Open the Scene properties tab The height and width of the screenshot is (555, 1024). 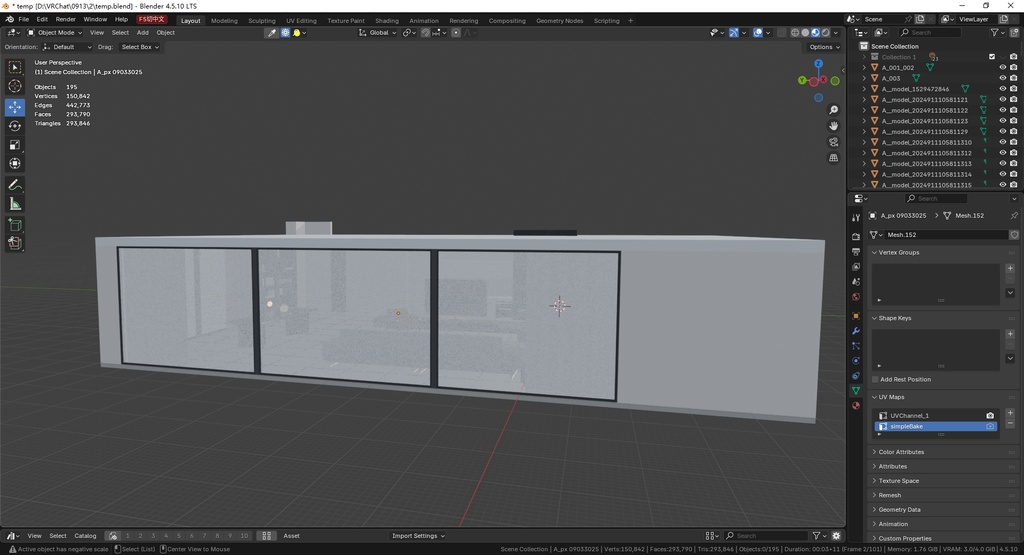[856, 281]
